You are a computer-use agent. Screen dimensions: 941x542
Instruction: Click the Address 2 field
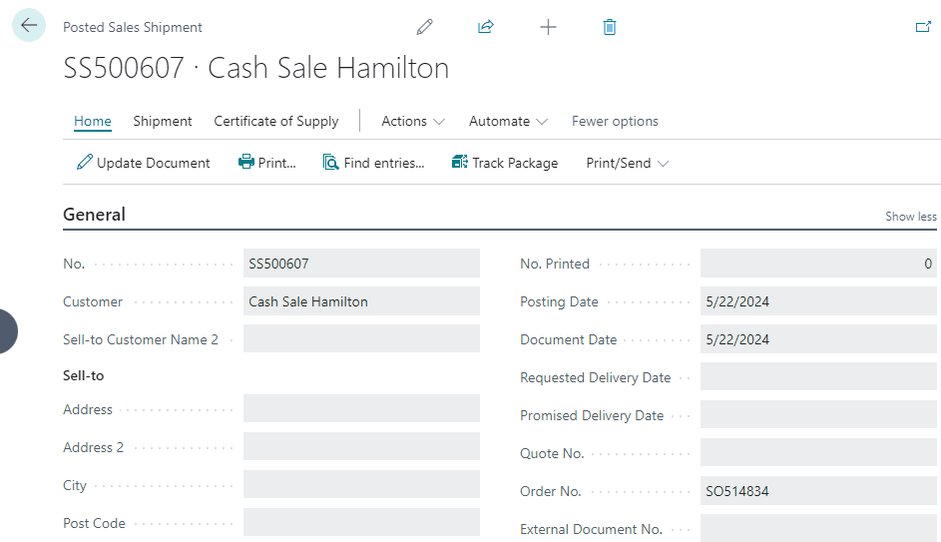click(x=361, y=447)
